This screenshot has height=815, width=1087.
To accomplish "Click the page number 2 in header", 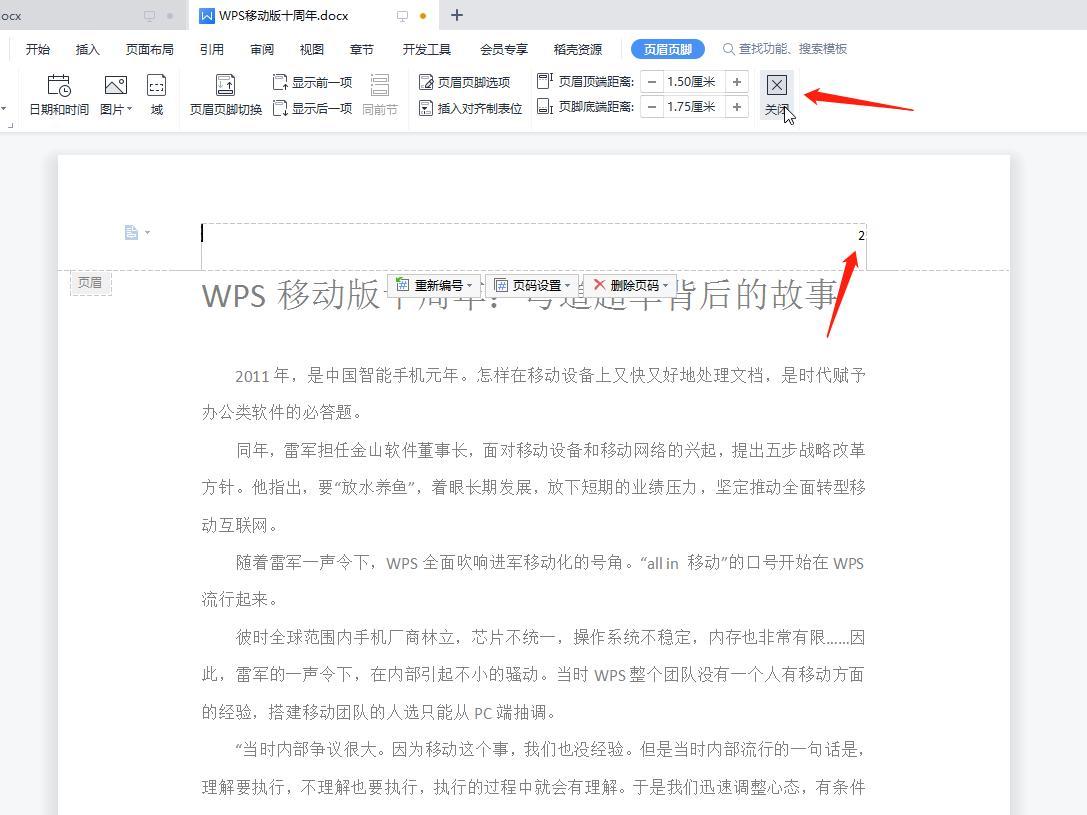I will tap(861, 236).
